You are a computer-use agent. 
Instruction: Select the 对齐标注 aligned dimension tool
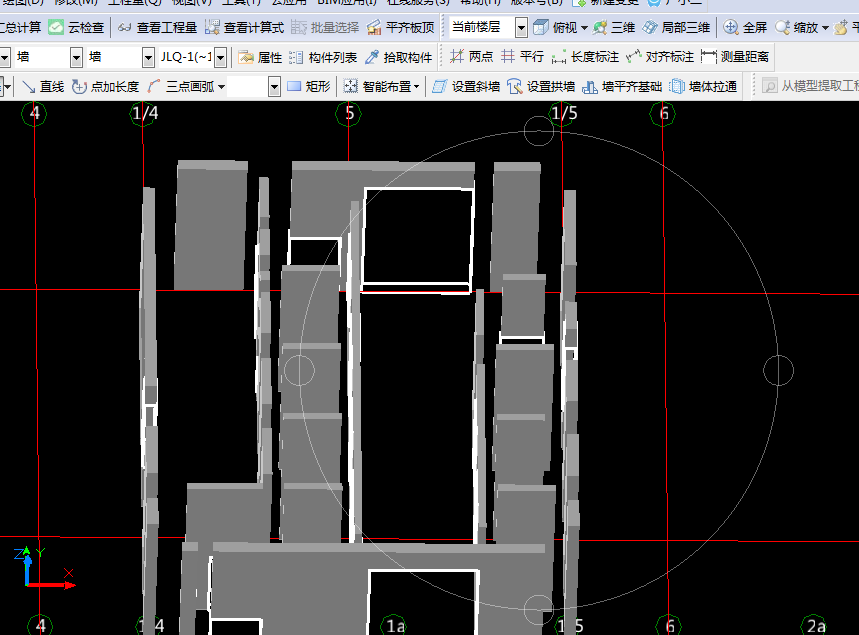coord(660,56)
